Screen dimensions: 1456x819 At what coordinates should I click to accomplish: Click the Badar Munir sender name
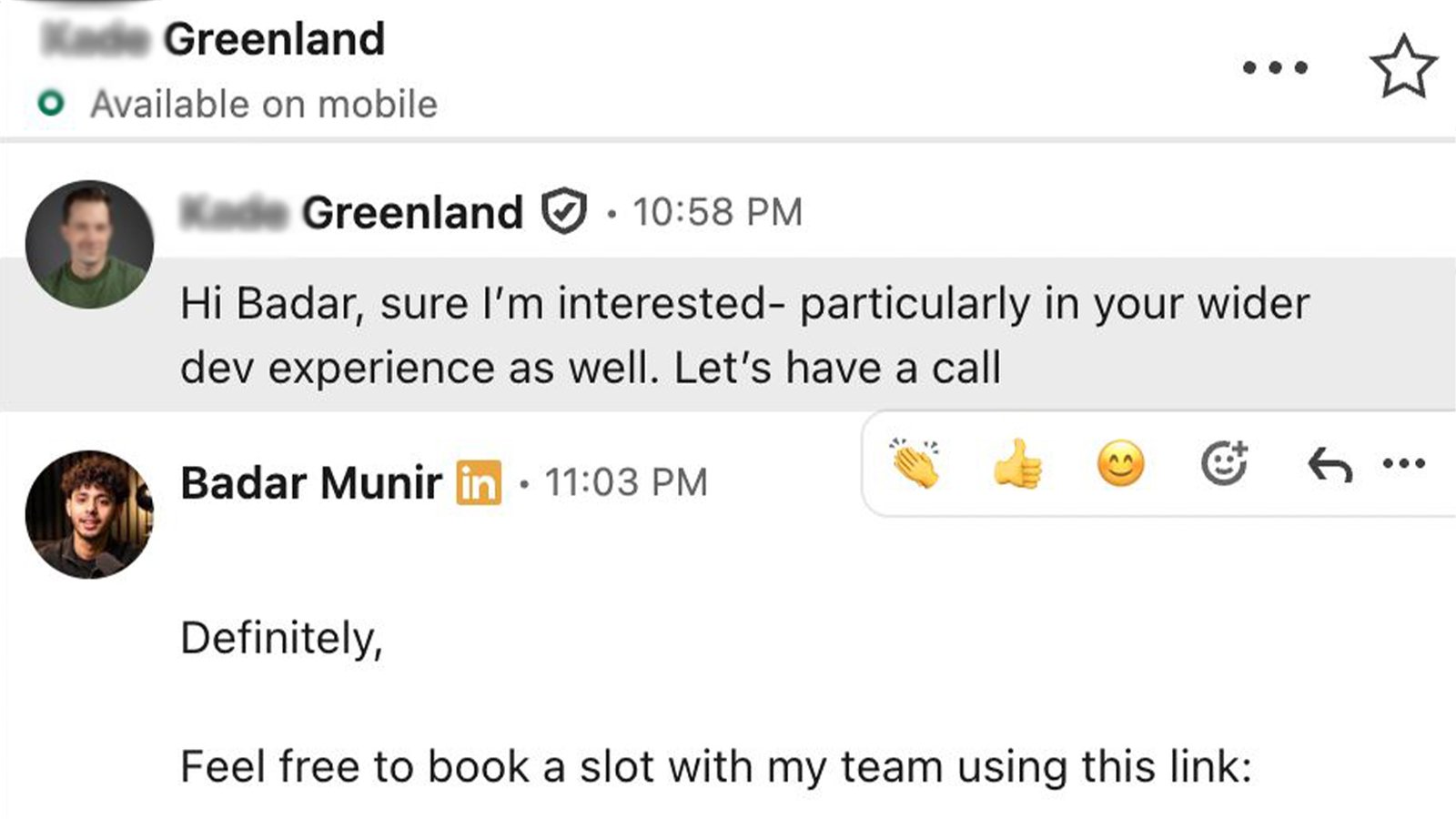[x=311, y=482]
